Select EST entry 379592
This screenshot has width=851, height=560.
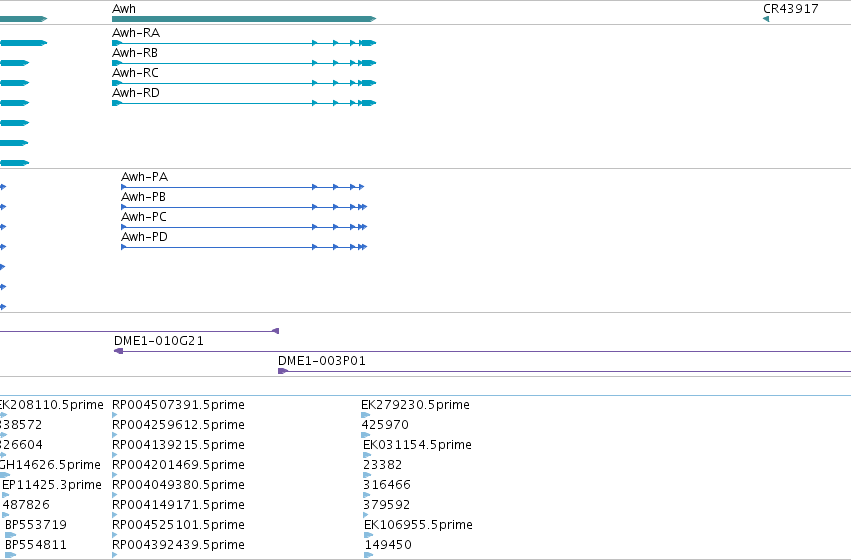(x=386, y=505)
